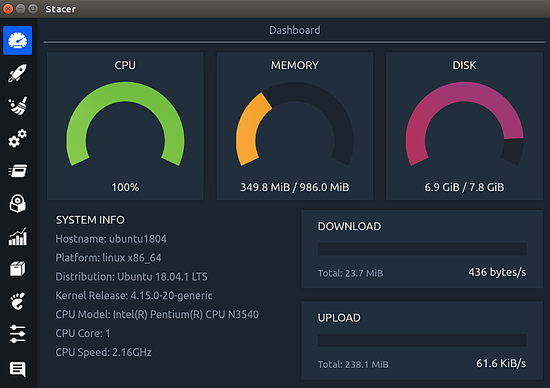Image resolution: width=550 pixels, height=388 pixels.
Task: Click the CPU card heading
Action: 125,65
